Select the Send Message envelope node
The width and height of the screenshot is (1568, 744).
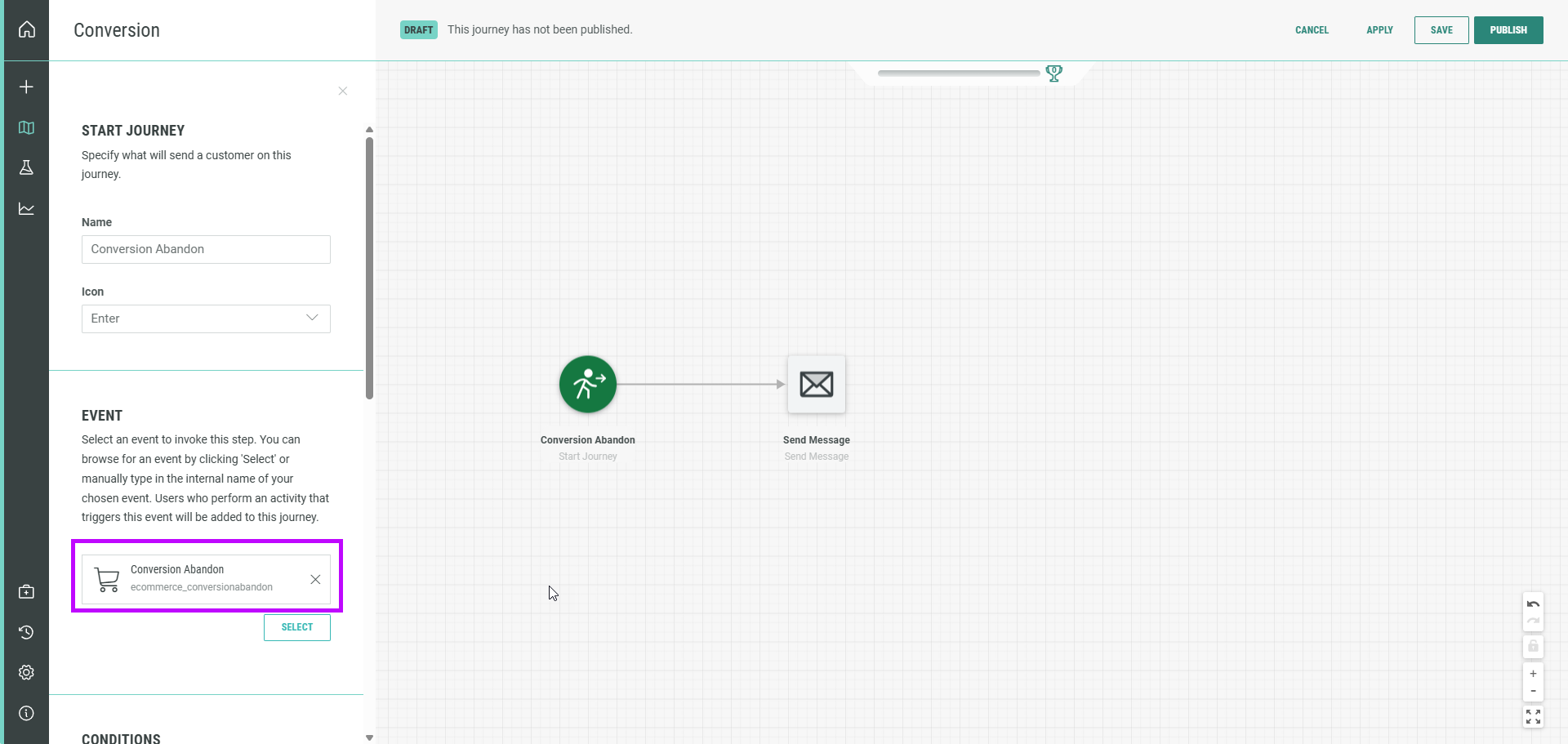coord(816,384)
